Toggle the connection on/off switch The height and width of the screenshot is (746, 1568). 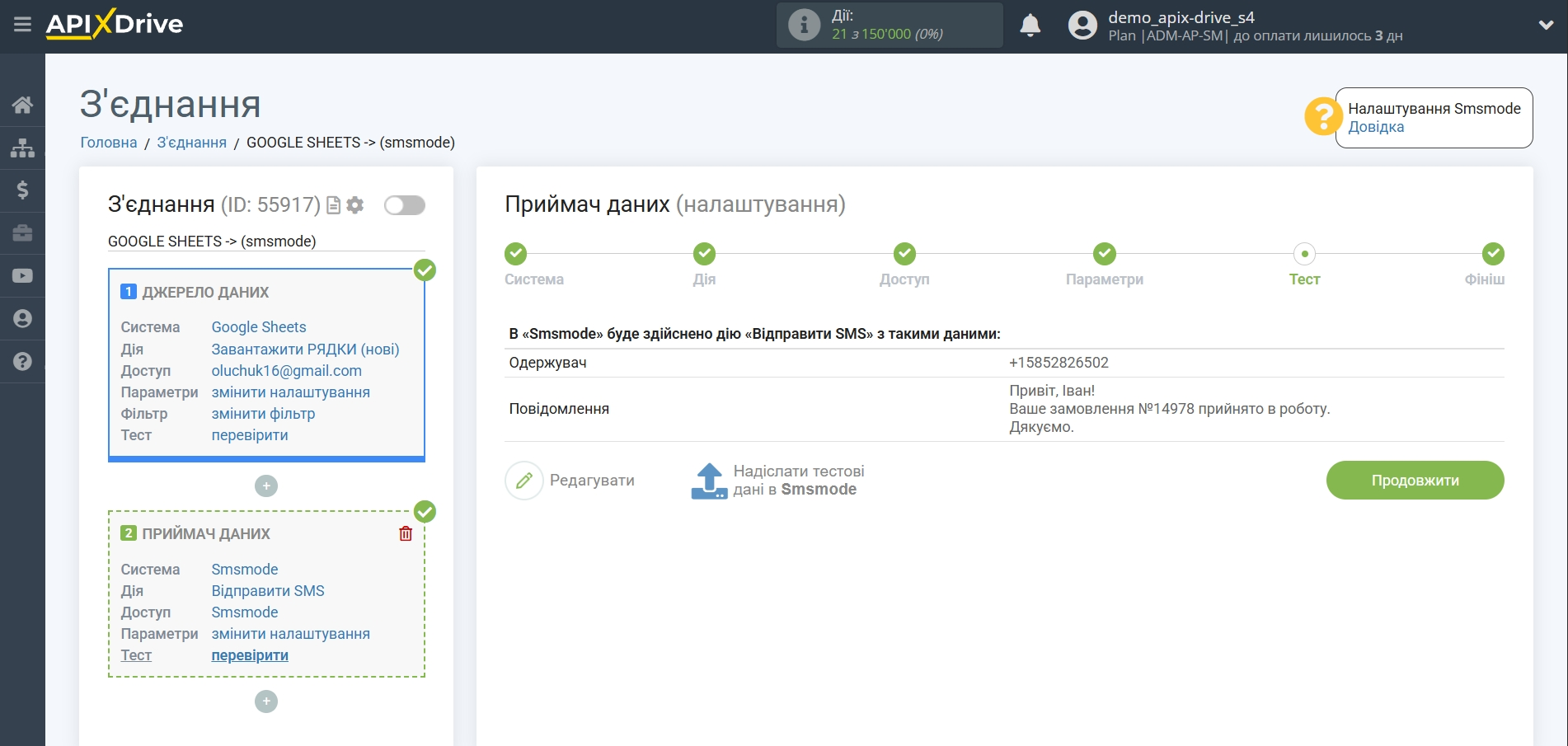404,205
